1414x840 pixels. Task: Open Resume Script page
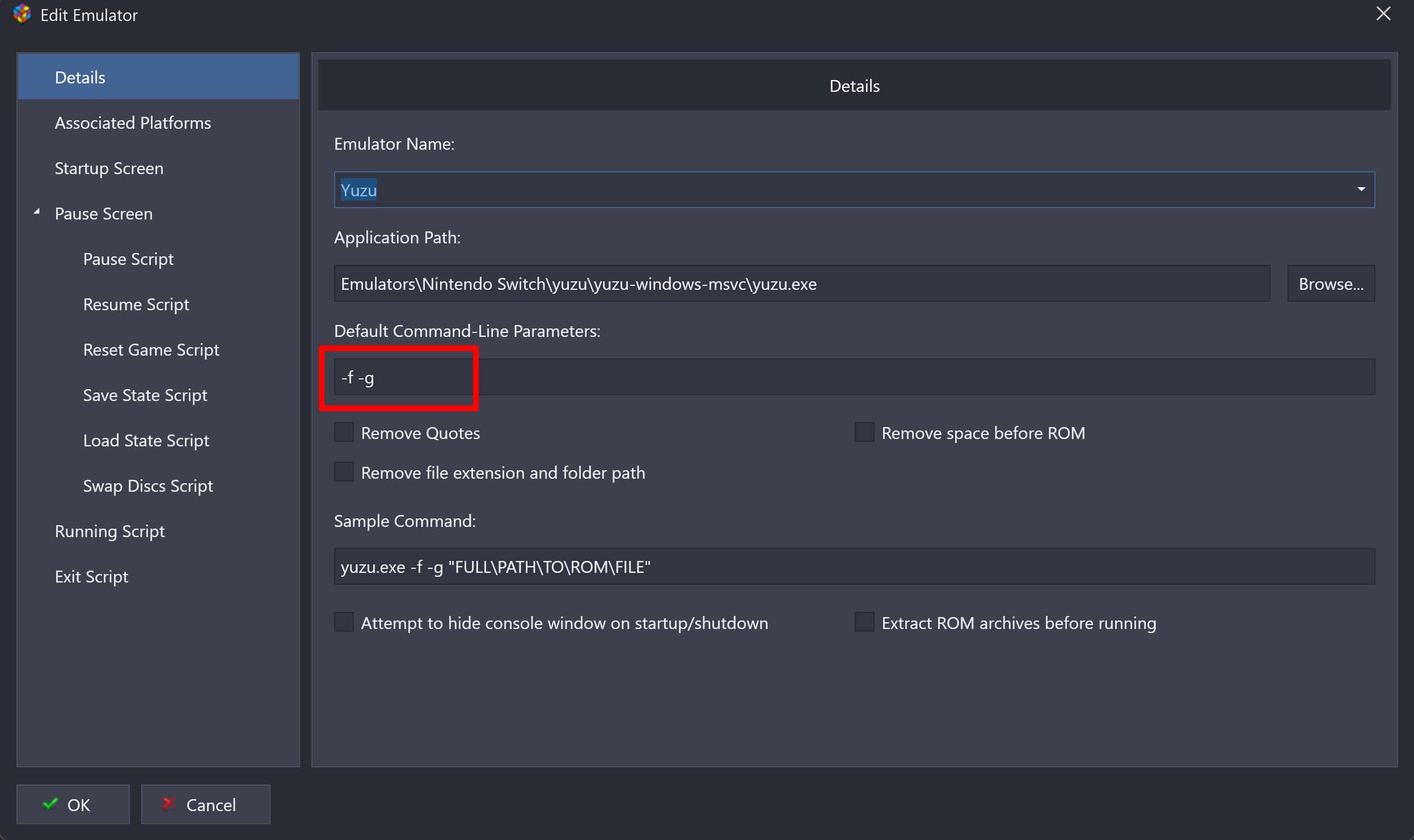click(x=136, y=304)
